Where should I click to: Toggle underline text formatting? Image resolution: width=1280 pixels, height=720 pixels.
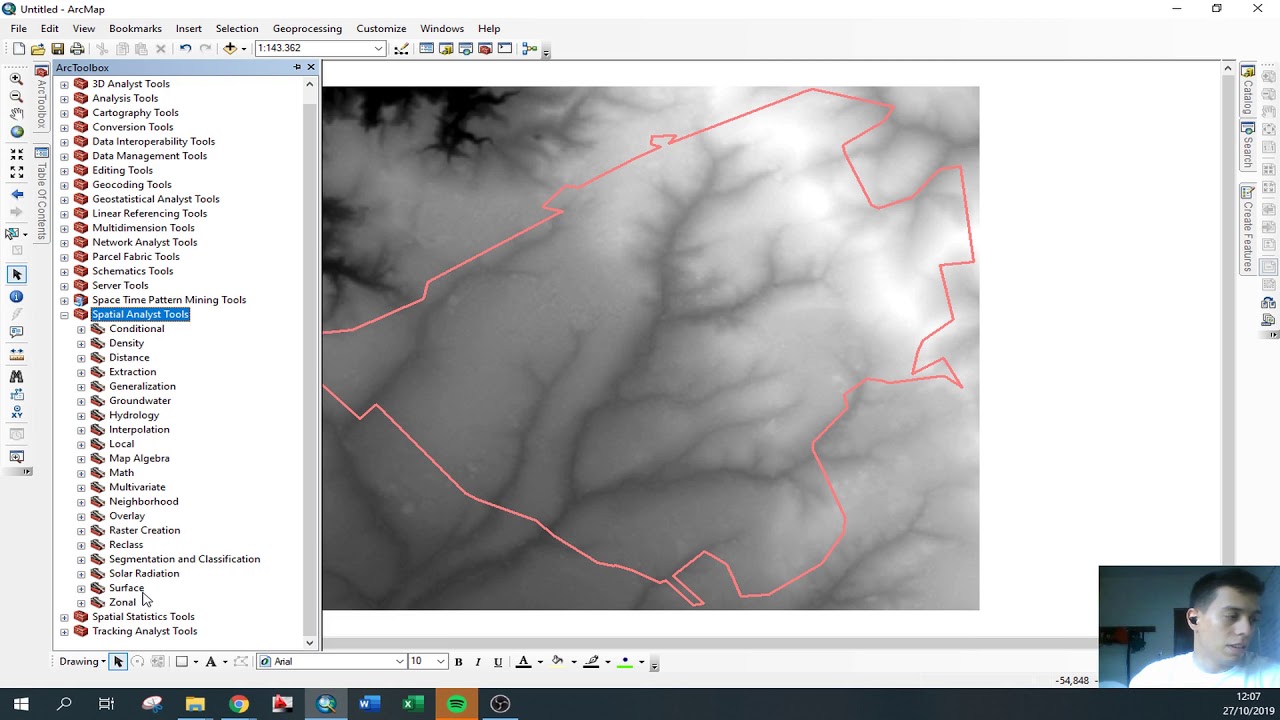click(497, 662)
